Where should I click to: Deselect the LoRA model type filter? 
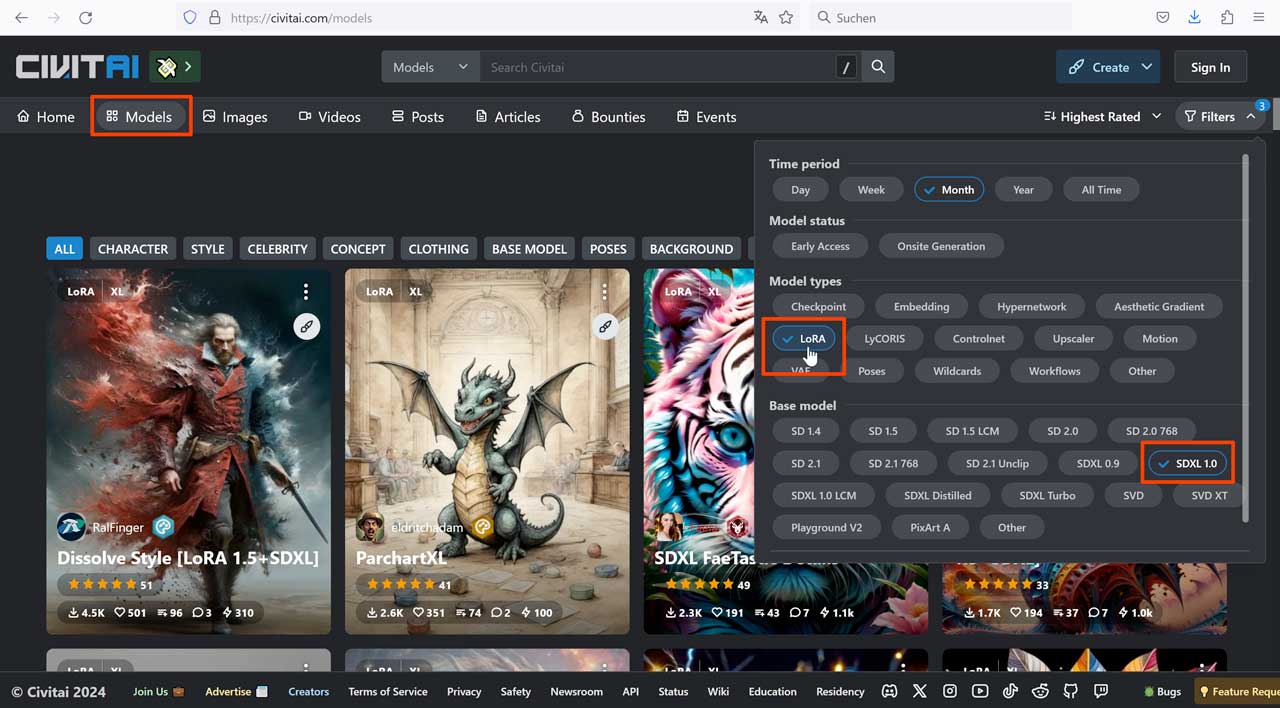click(x=804, y=339)
